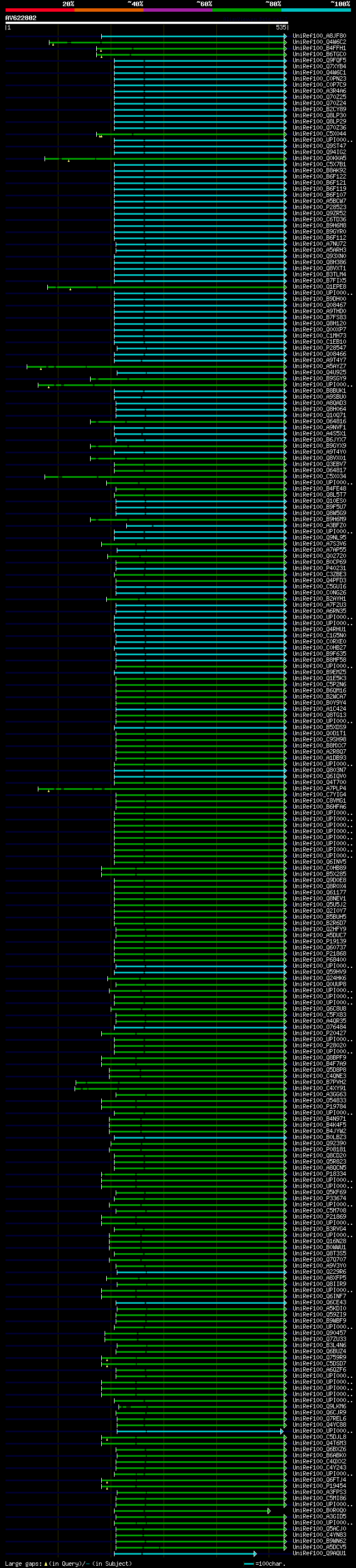Click UniRef100_P19139 label
This screenshot has width=356, height=1568.
point(319,941)
